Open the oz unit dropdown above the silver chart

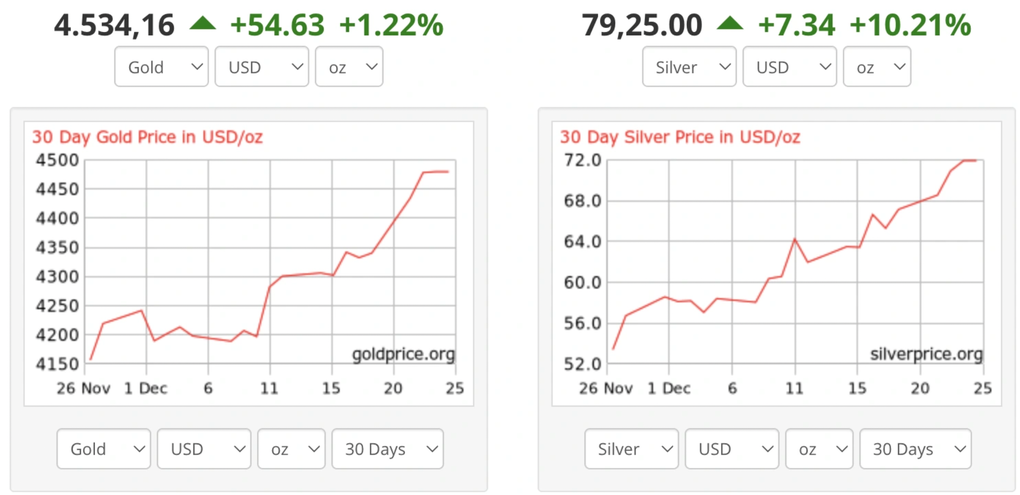point(877,67)
